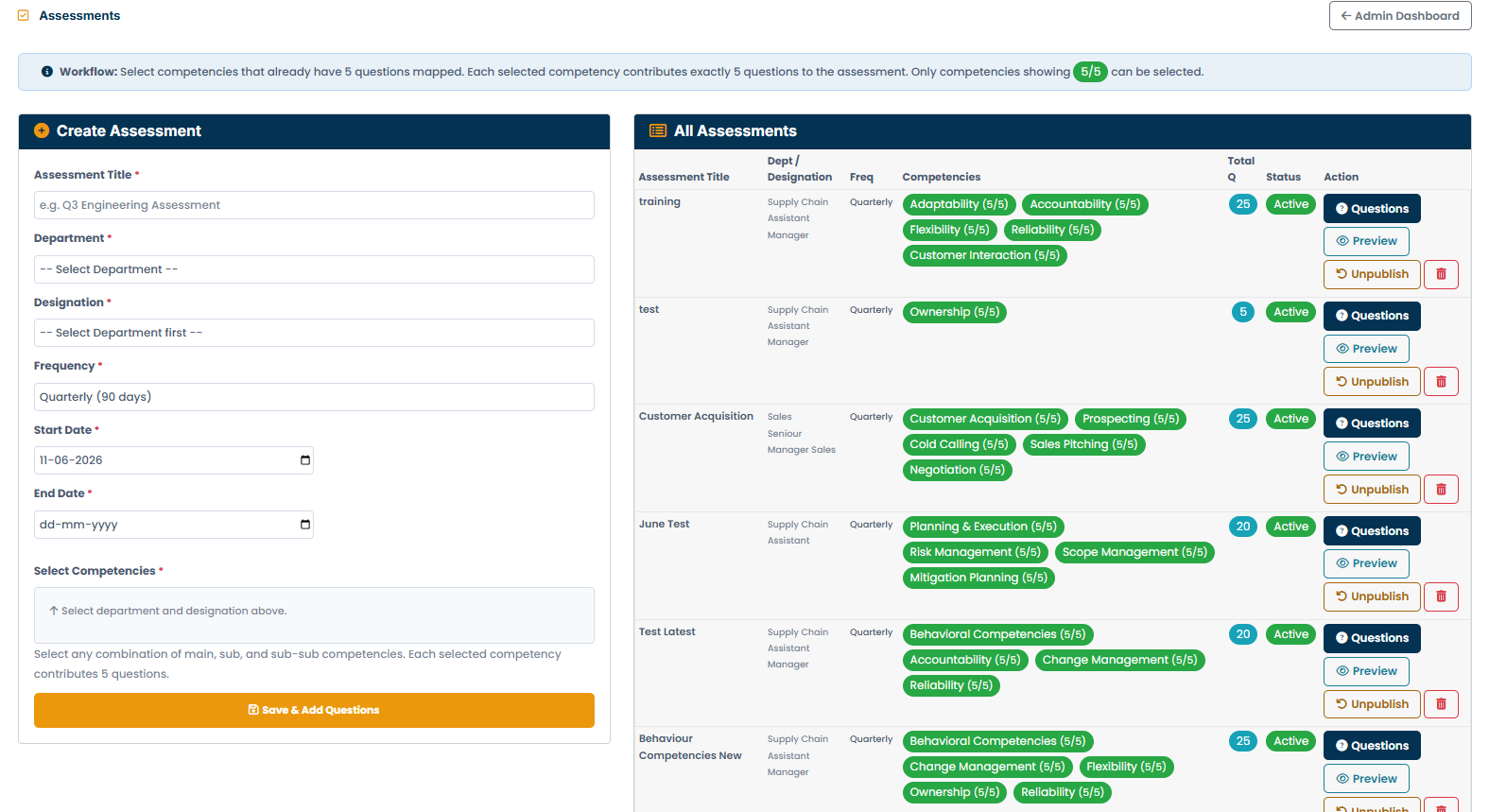Focus the Assessment Title input field
The image size is (1489, 812).
pyautogui.click(x=314, y=205)
